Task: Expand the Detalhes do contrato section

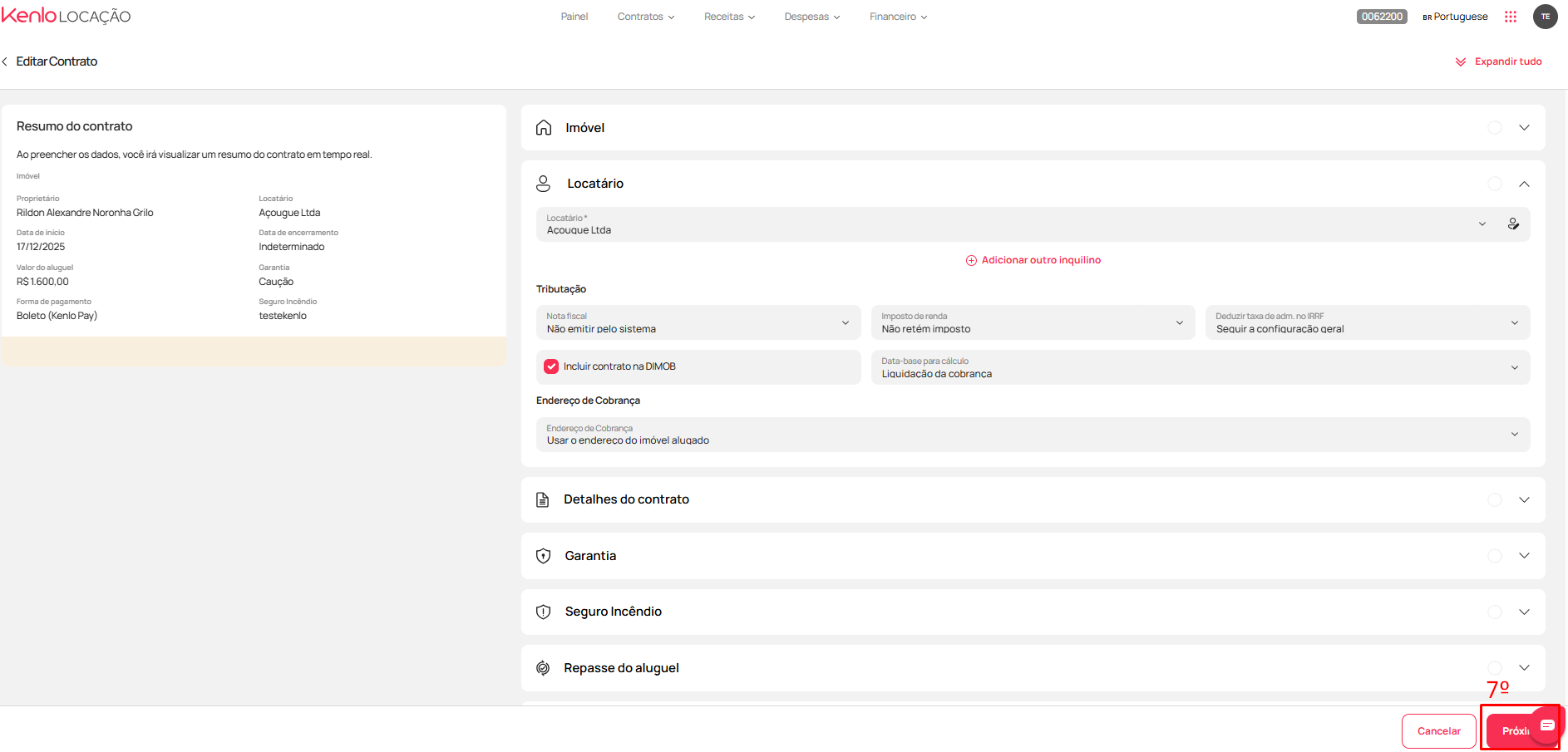Action: tap(1524, 499)
